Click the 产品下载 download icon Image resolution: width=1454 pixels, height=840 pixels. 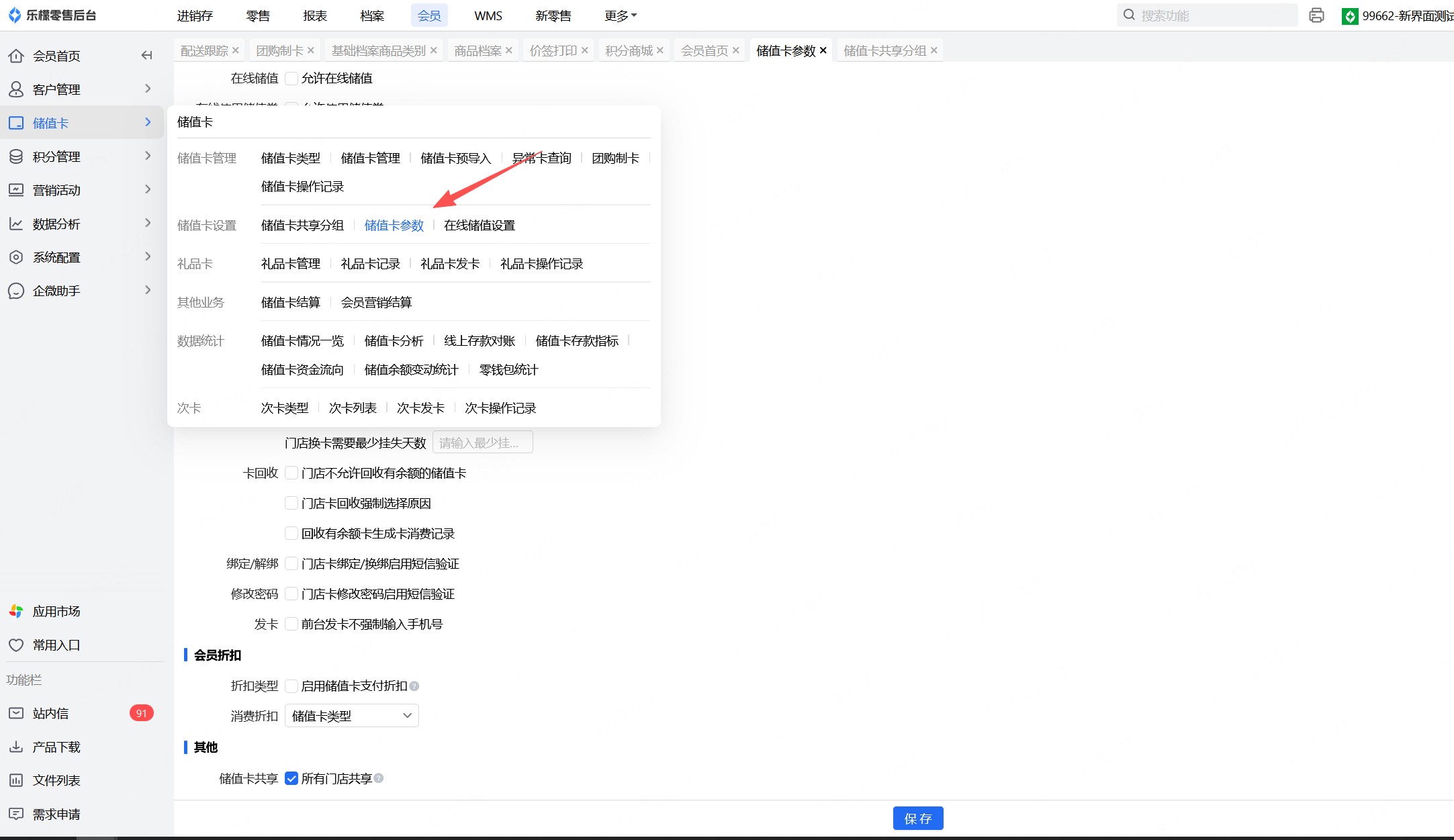tap(16, 747)
